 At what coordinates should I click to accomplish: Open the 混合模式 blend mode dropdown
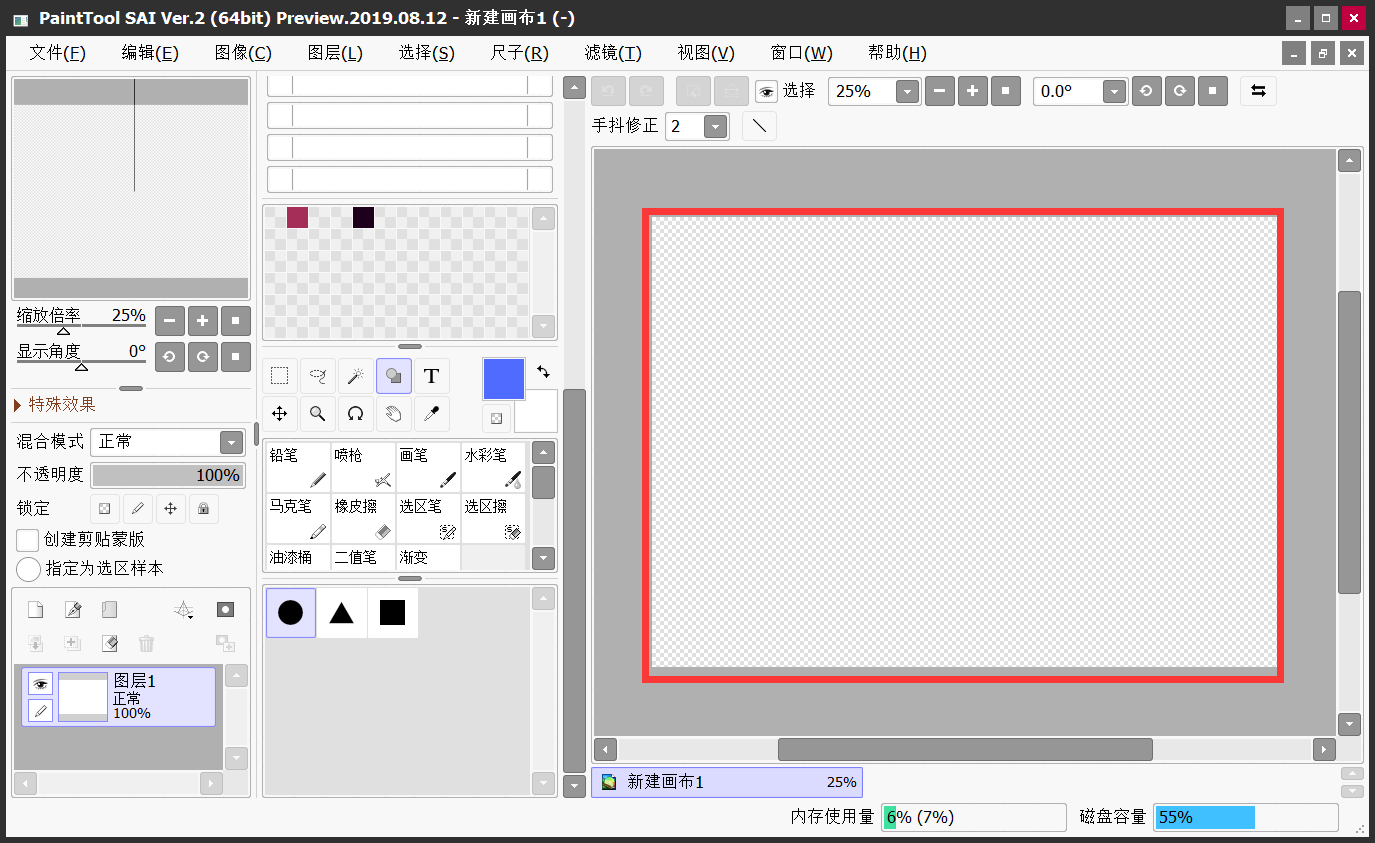(231, 442)
